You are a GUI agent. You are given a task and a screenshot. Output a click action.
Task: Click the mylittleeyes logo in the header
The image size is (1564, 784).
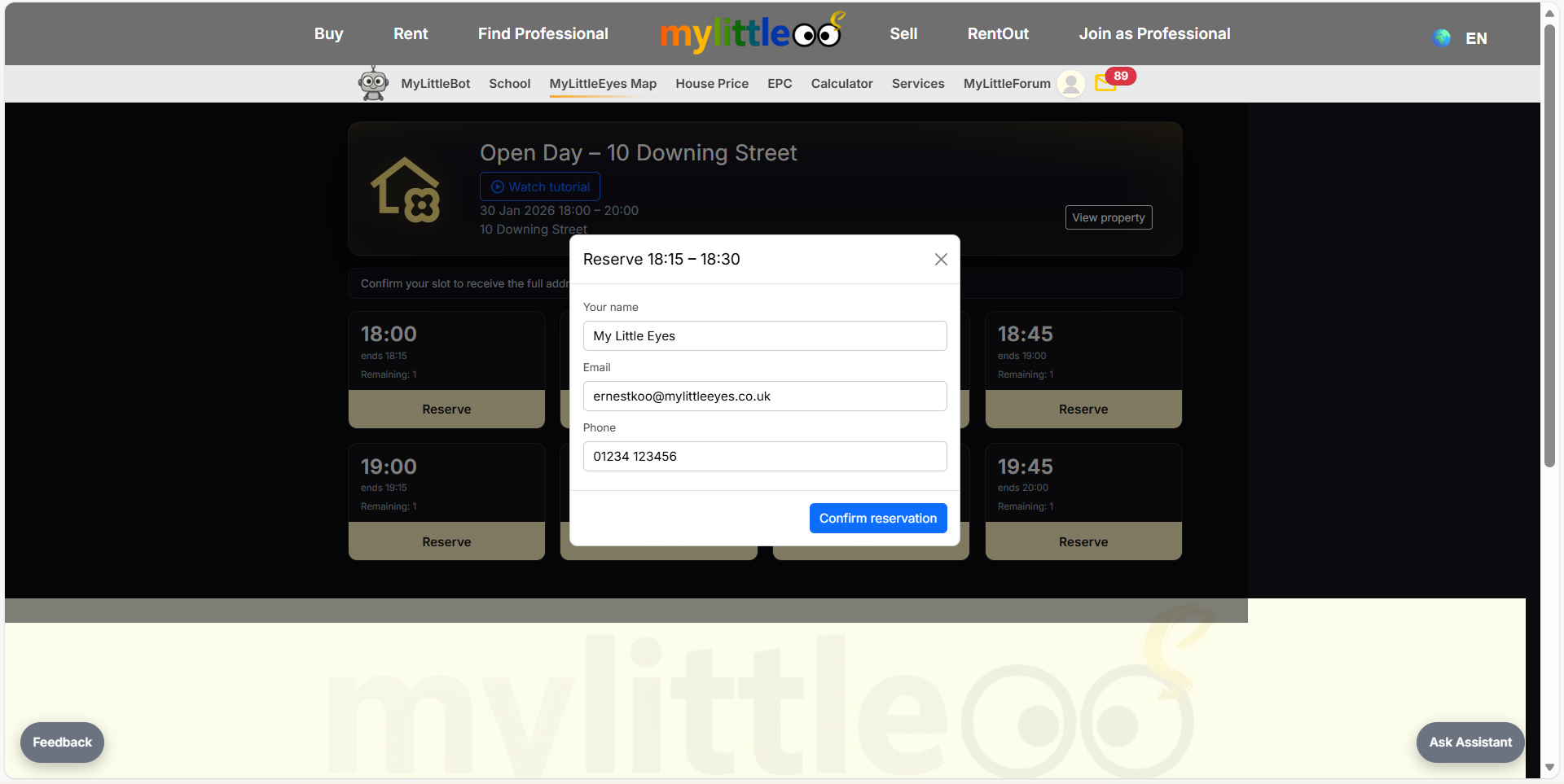(x=751, y=33)
